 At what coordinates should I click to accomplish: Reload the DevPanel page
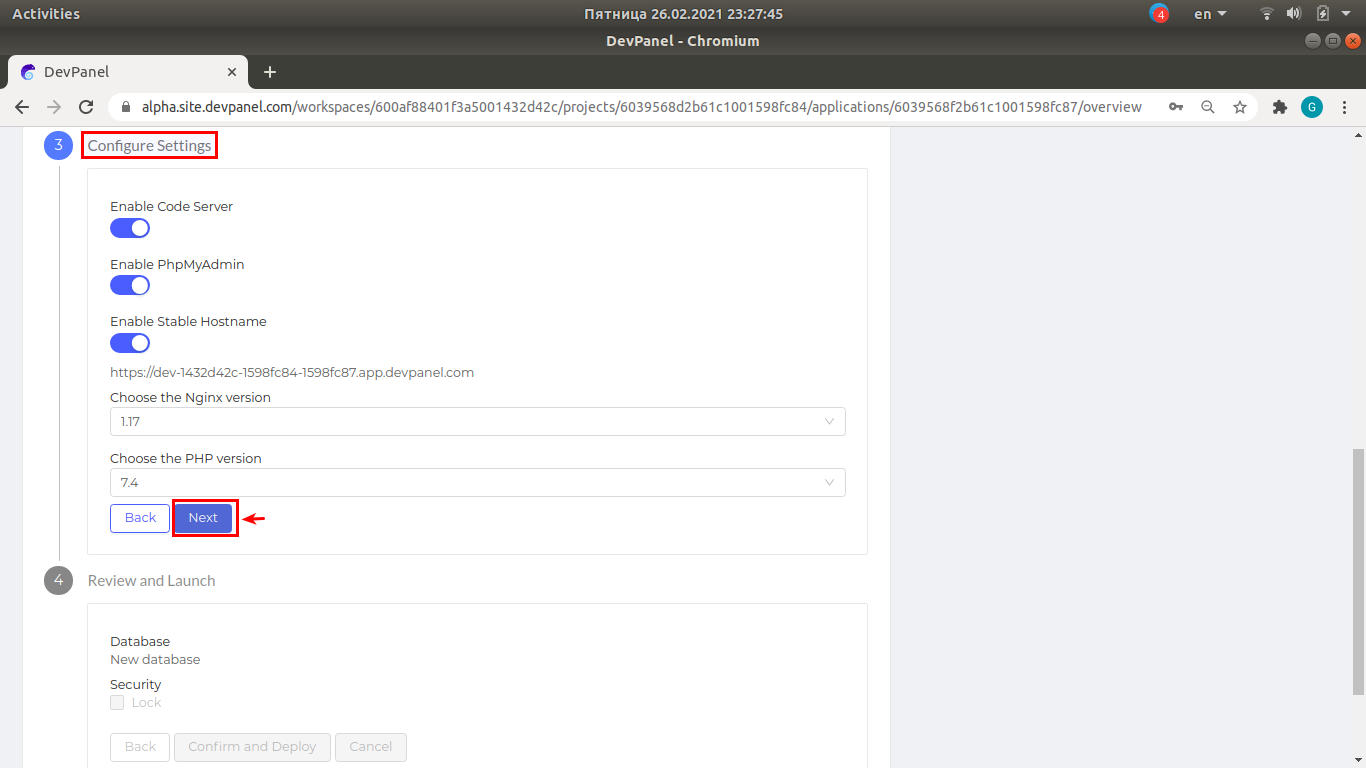click(86, 106)
